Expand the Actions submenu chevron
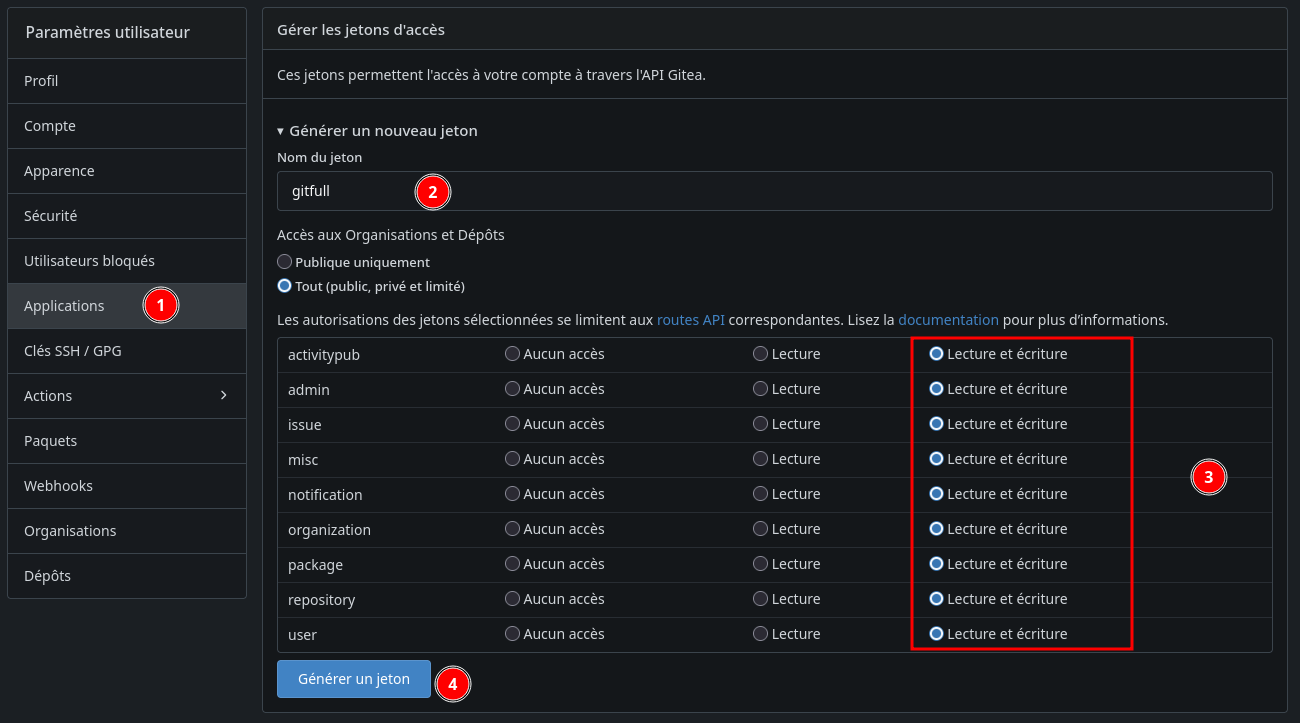Image resolution: width=1300 pixels, height=723 pixels. tap(223, 396)
